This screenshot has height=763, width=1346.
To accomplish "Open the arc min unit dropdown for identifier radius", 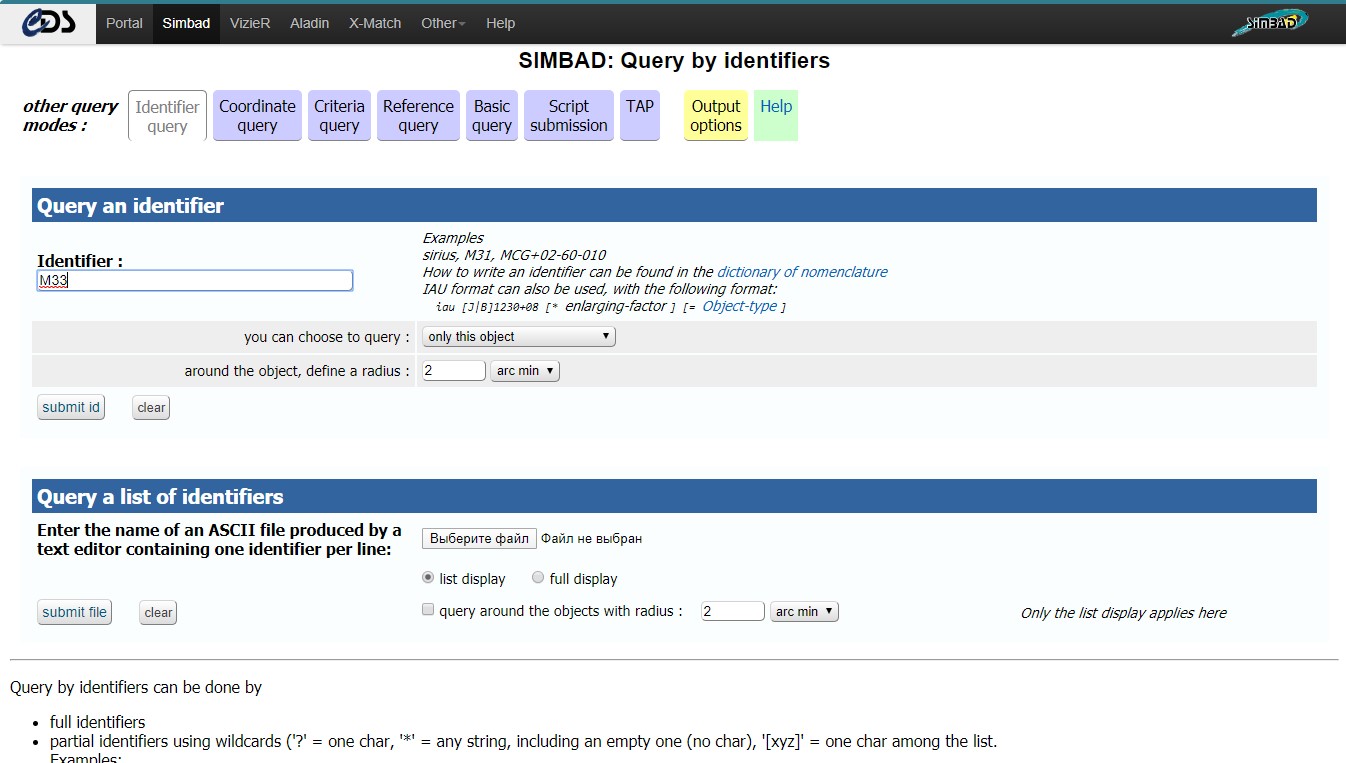I will point(525,370).
